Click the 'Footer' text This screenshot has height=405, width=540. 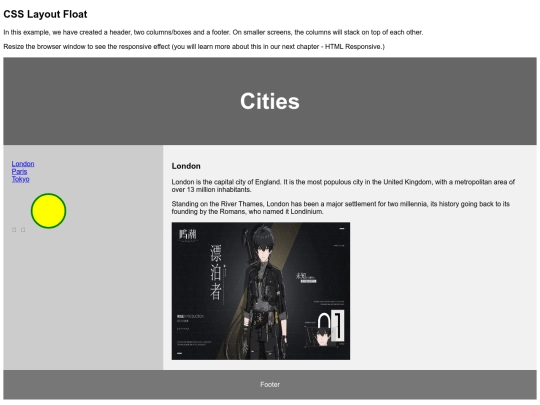point(270,384)
